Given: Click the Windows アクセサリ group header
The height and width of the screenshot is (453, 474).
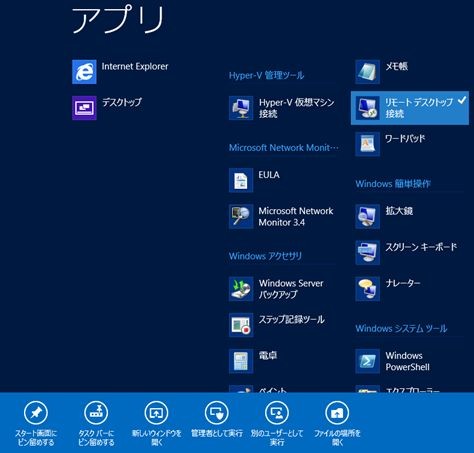Looking at the screenshot, I should coord(265,256).
